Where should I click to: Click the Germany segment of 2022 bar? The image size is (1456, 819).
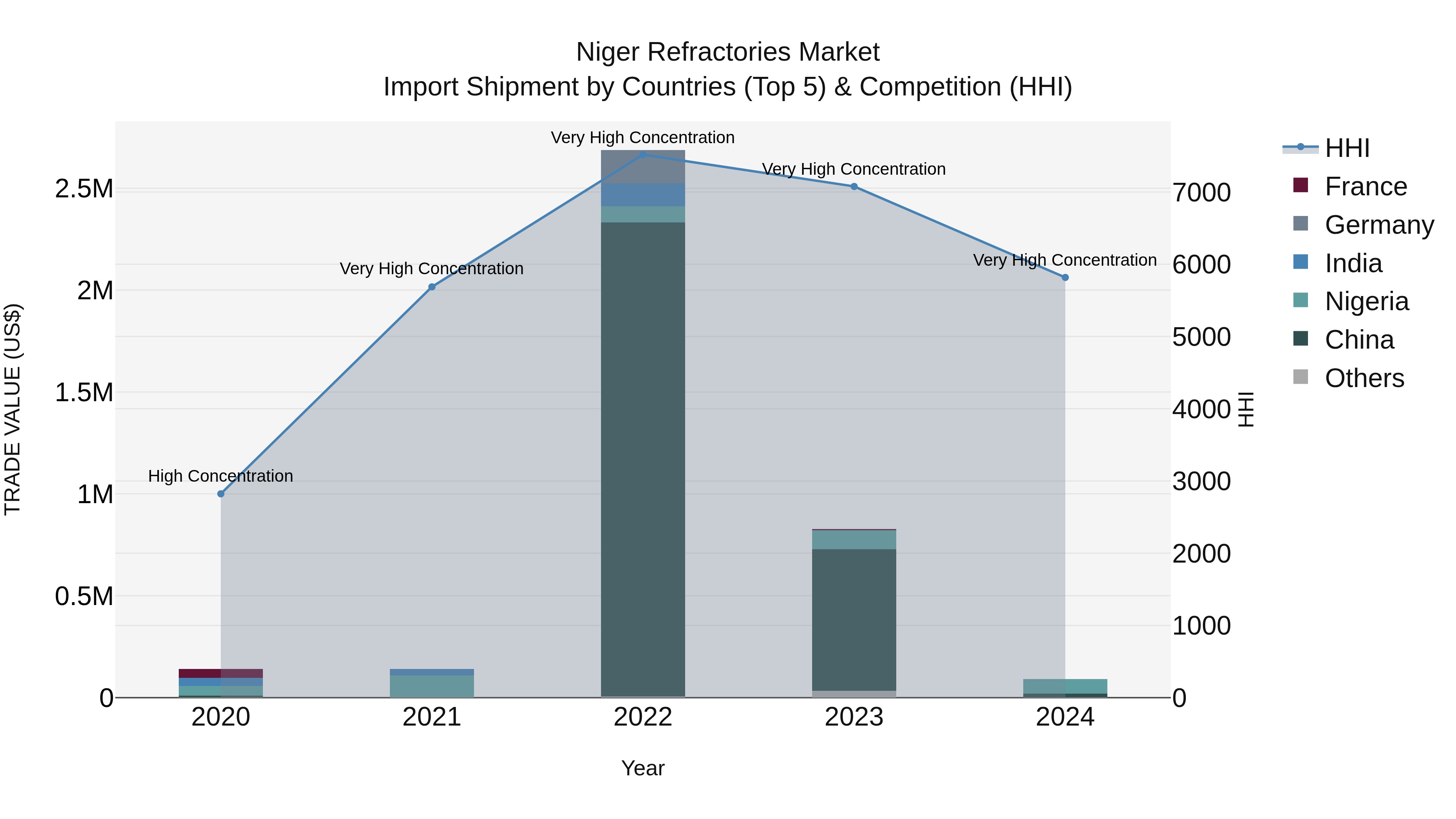click(x=643, y=167)
